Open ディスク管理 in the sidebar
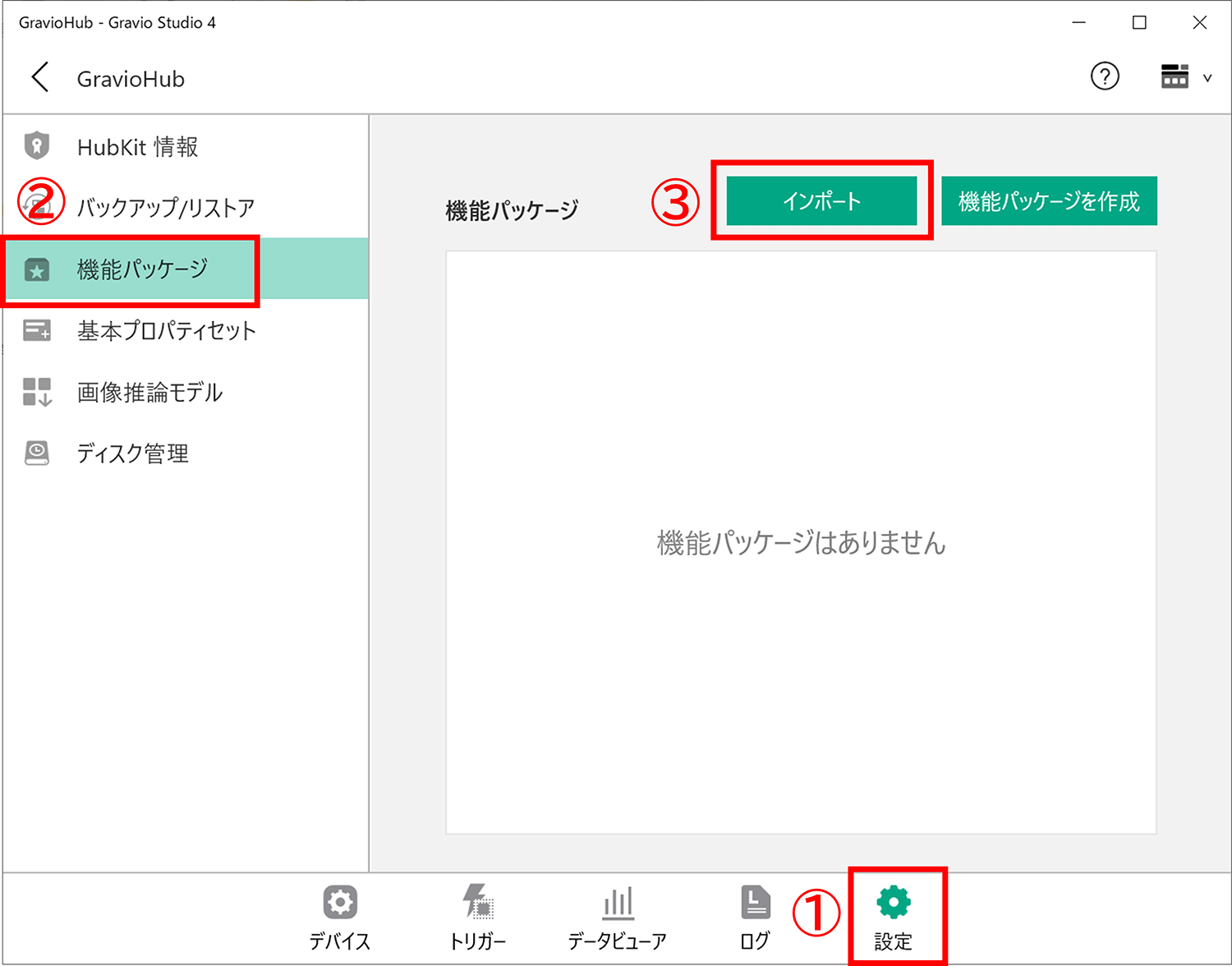Image resolution: width=1232 pixels, height=966 pixels. click(x=185, y=453)
